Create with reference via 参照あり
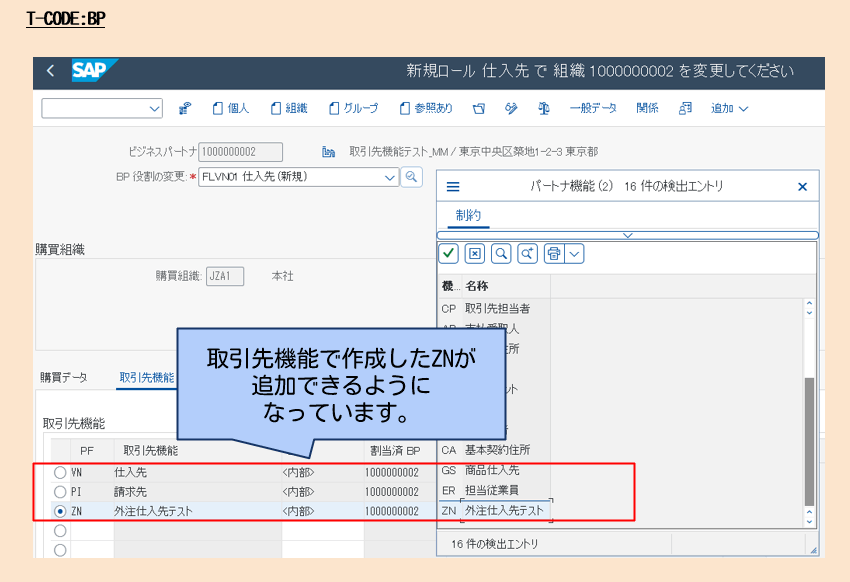The image size is (850, 582). 426,108
